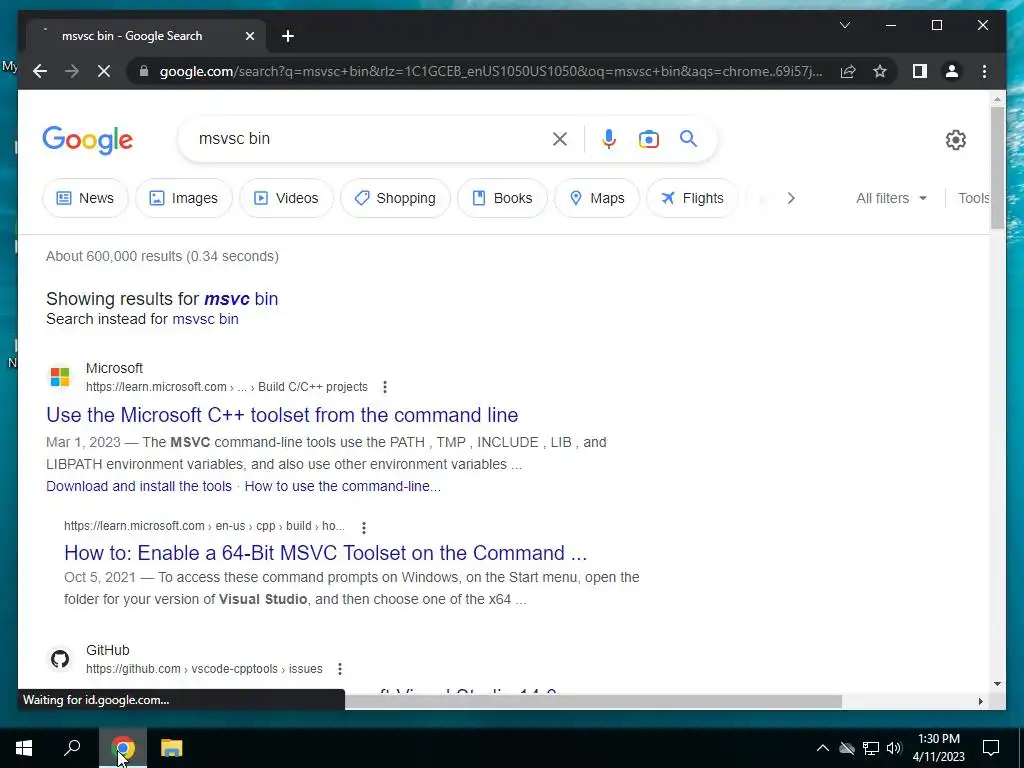
Task: Open the Windows Start menu
Action: [x=24, y=748]
